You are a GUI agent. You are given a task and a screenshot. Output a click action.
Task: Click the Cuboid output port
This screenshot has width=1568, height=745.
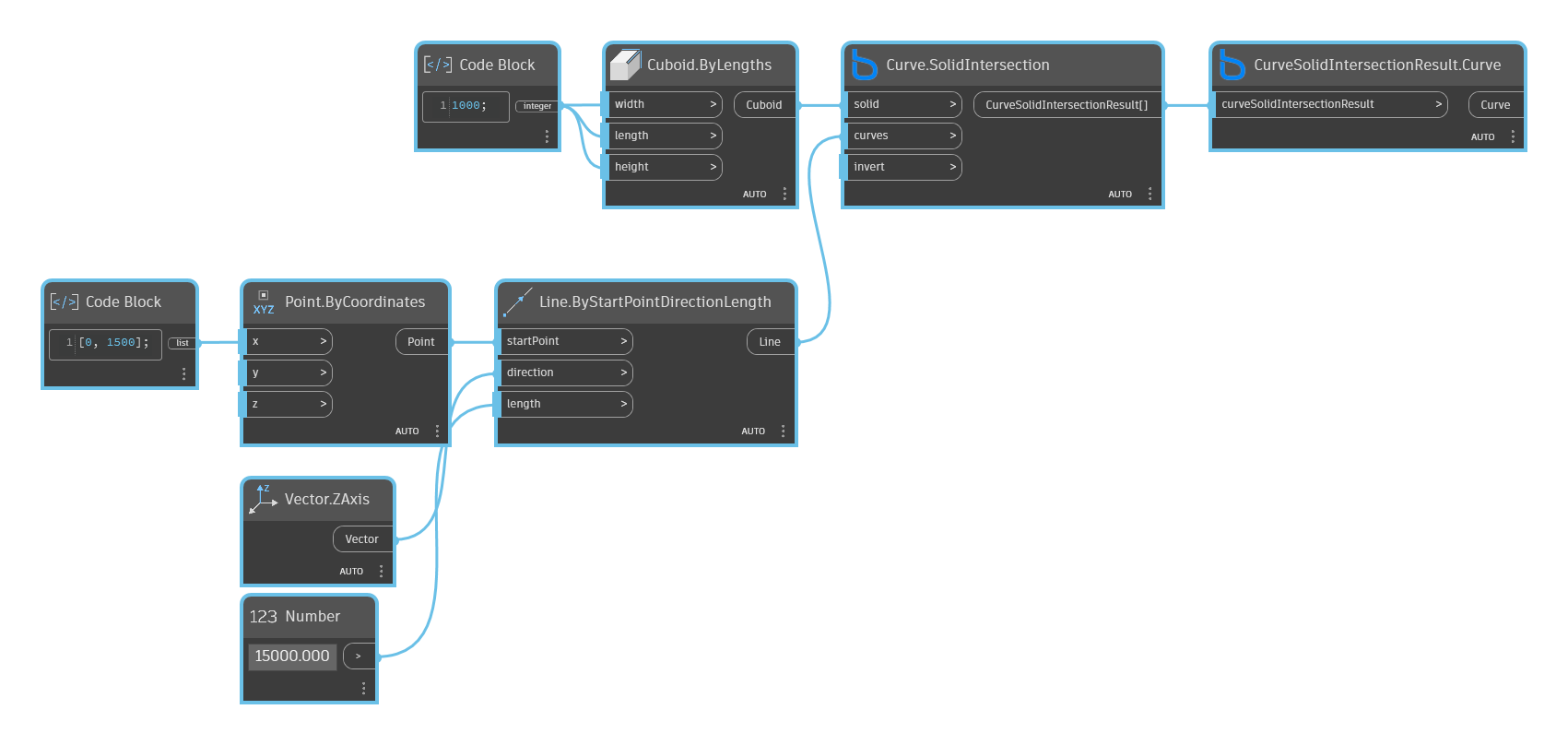point(764,104)
